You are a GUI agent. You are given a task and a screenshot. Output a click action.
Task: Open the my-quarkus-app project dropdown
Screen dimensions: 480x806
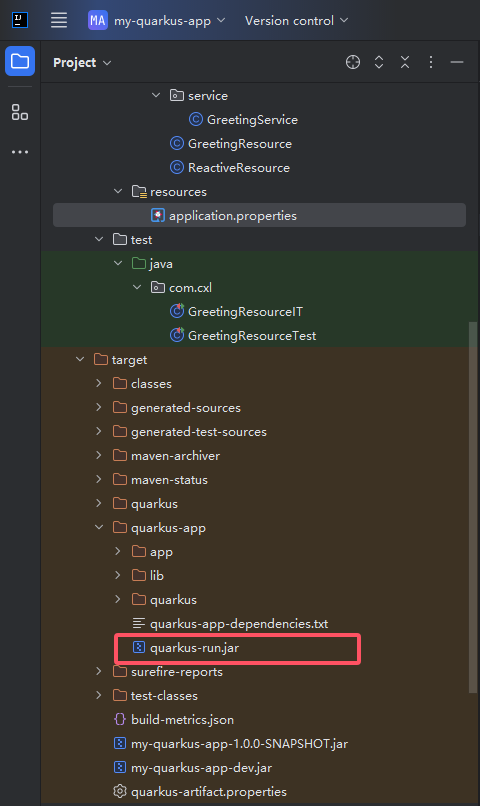tap(157, 21)
